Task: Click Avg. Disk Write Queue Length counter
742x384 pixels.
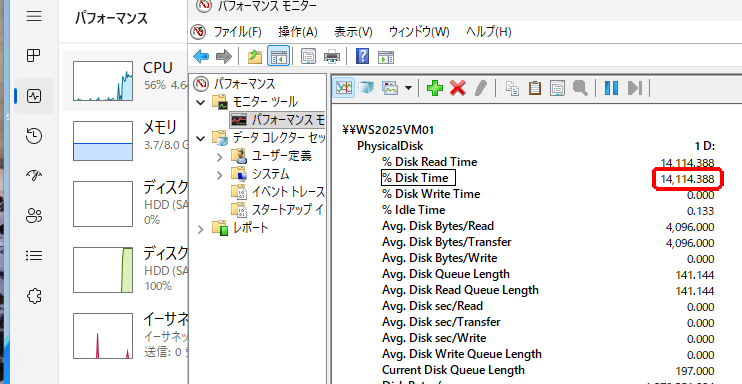Action: pos(461,354)
